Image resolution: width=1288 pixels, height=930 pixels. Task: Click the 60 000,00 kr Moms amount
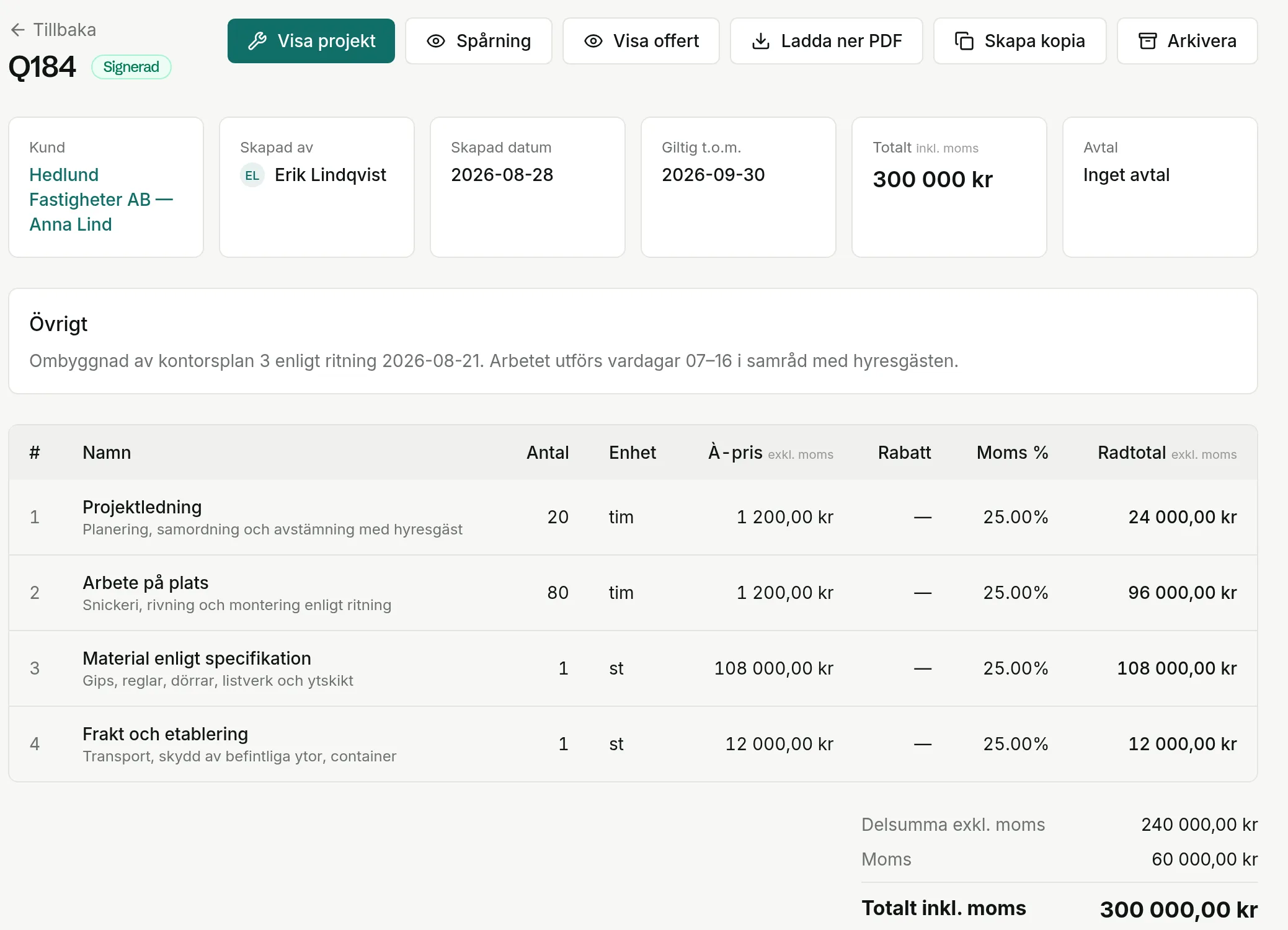tap(1205, 859)
